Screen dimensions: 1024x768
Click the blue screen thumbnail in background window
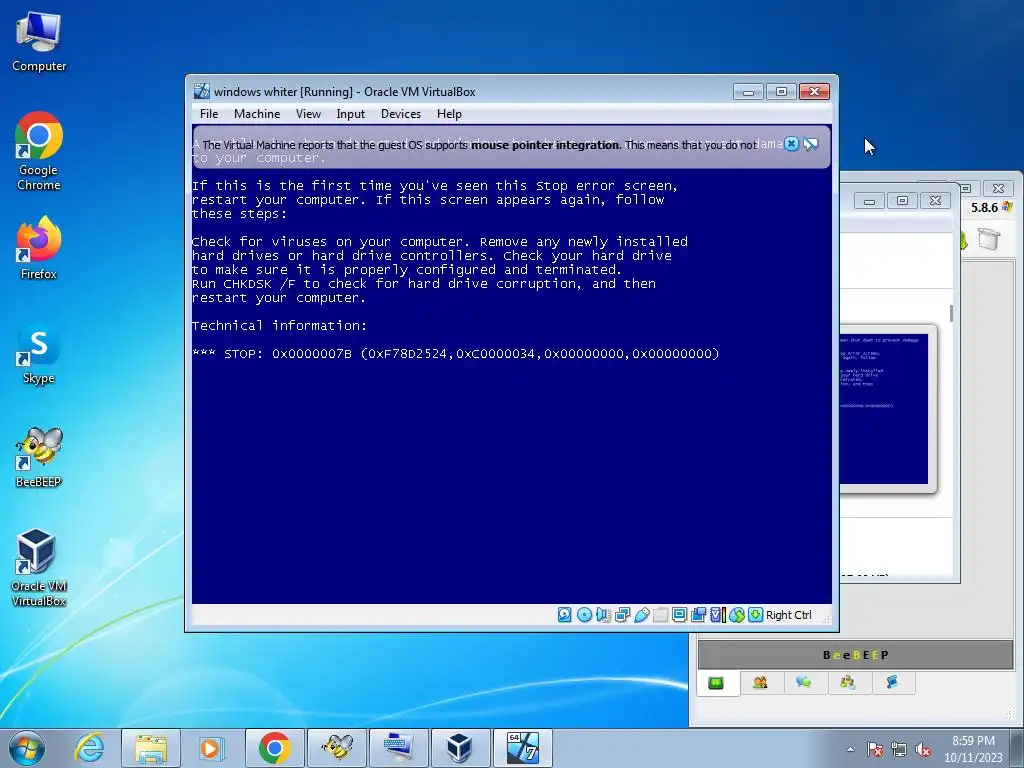pos(884,409)
